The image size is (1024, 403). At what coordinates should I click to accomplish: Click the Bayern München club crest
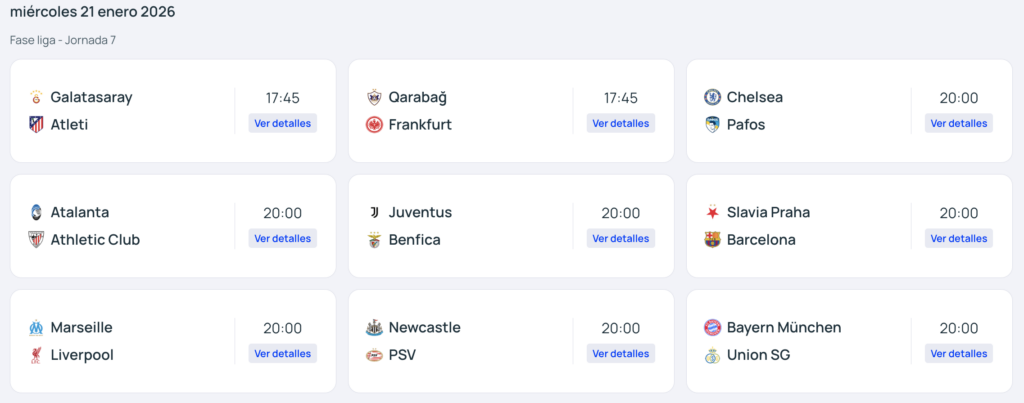[713, 327]
